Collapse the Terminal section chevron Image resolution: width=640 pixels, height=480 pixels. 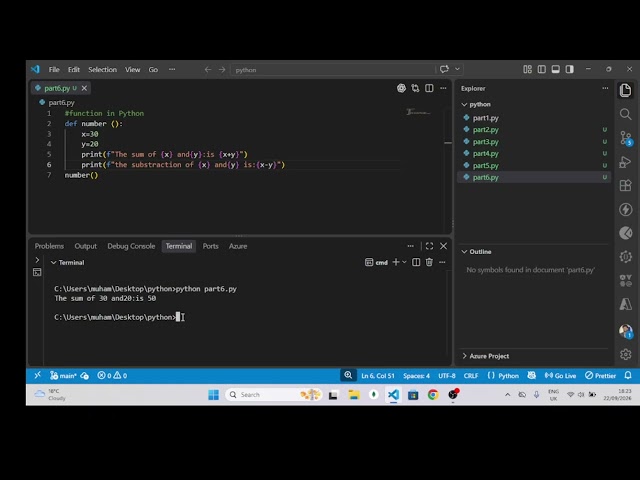[x=53, y=262]
